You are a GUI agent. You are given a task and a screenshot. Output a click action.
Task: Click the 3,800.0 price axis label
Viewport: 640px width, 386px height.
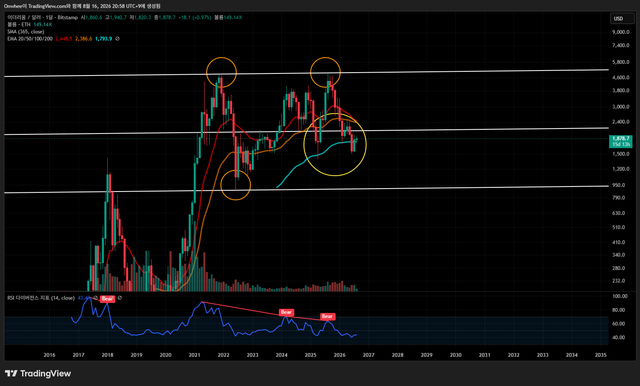coord(620,90)
